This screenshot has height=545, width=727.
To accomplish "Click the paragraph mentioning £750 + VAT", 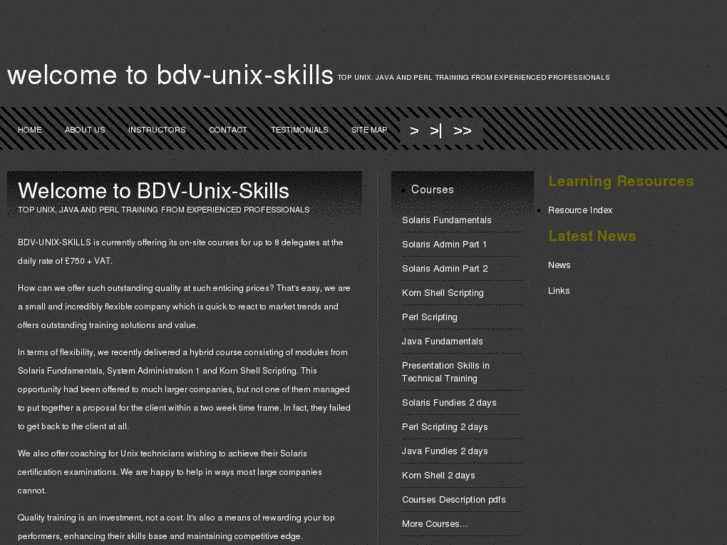I will click(180, 252).
